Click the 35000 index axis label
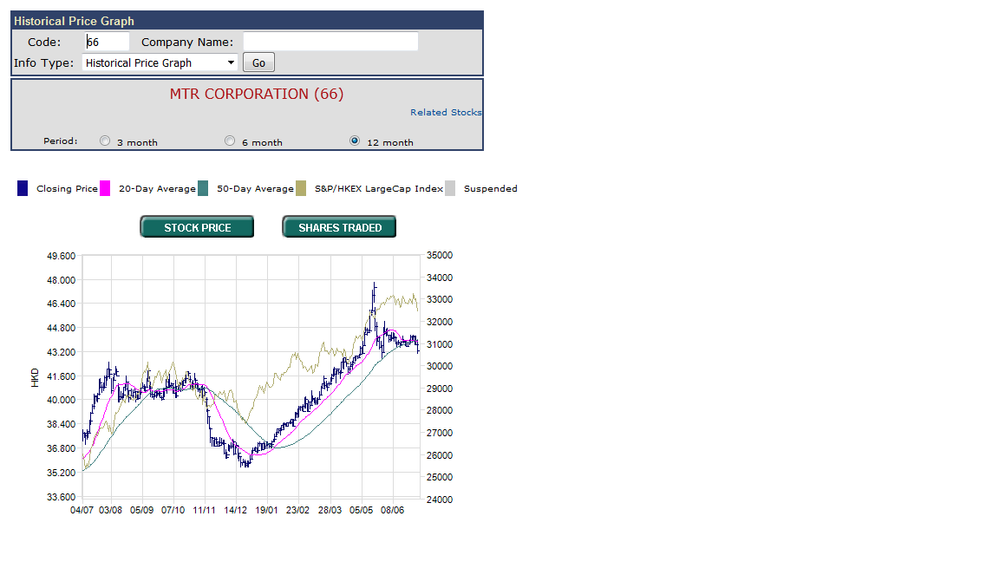This screenshot has width=999, height=562. click(440, 255)
